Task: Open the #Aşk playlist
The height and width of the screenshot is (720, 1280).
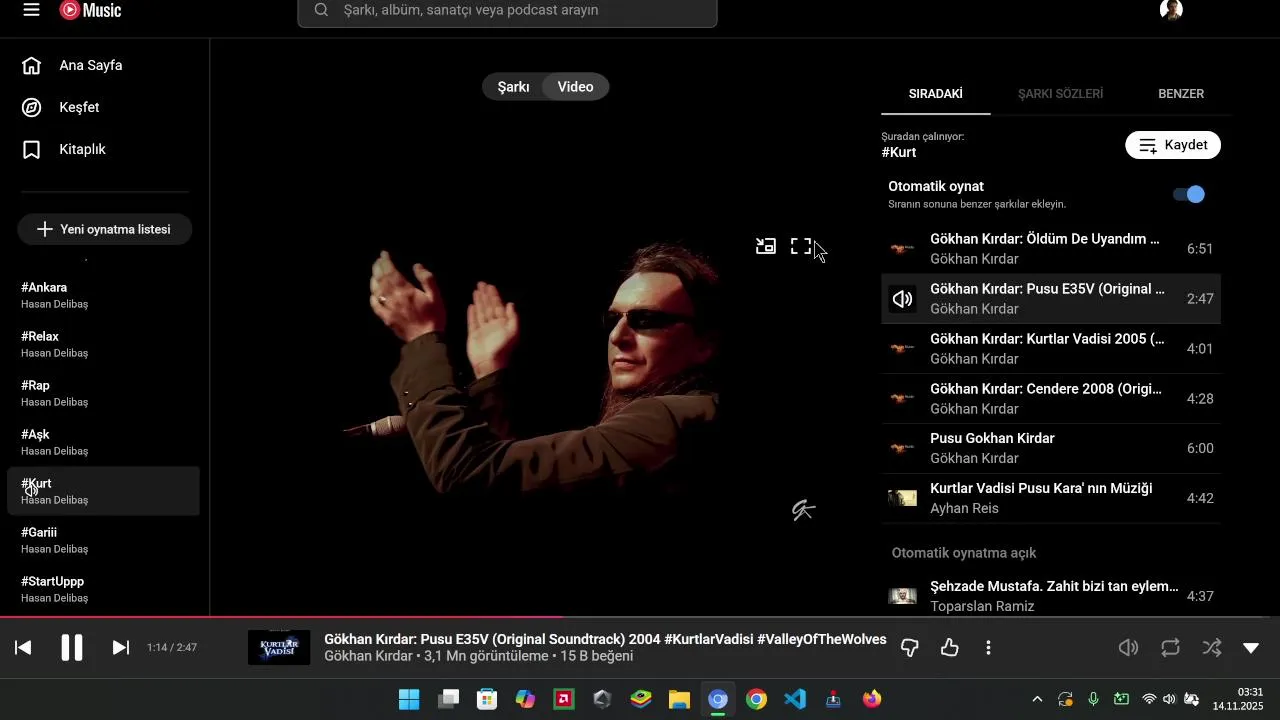Action: click(x=104, y=442)
